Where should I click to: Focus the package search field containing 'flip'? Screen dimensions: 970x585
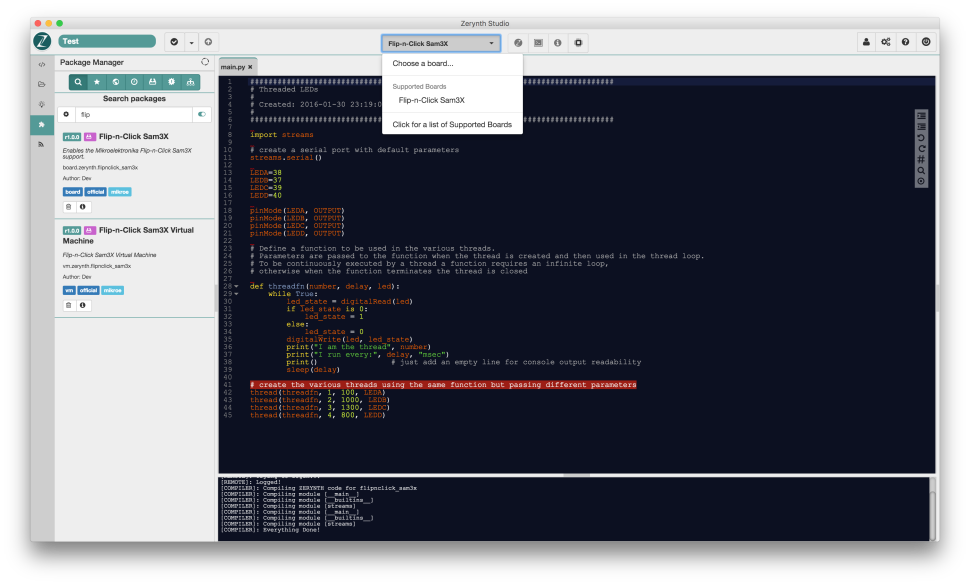134,114
